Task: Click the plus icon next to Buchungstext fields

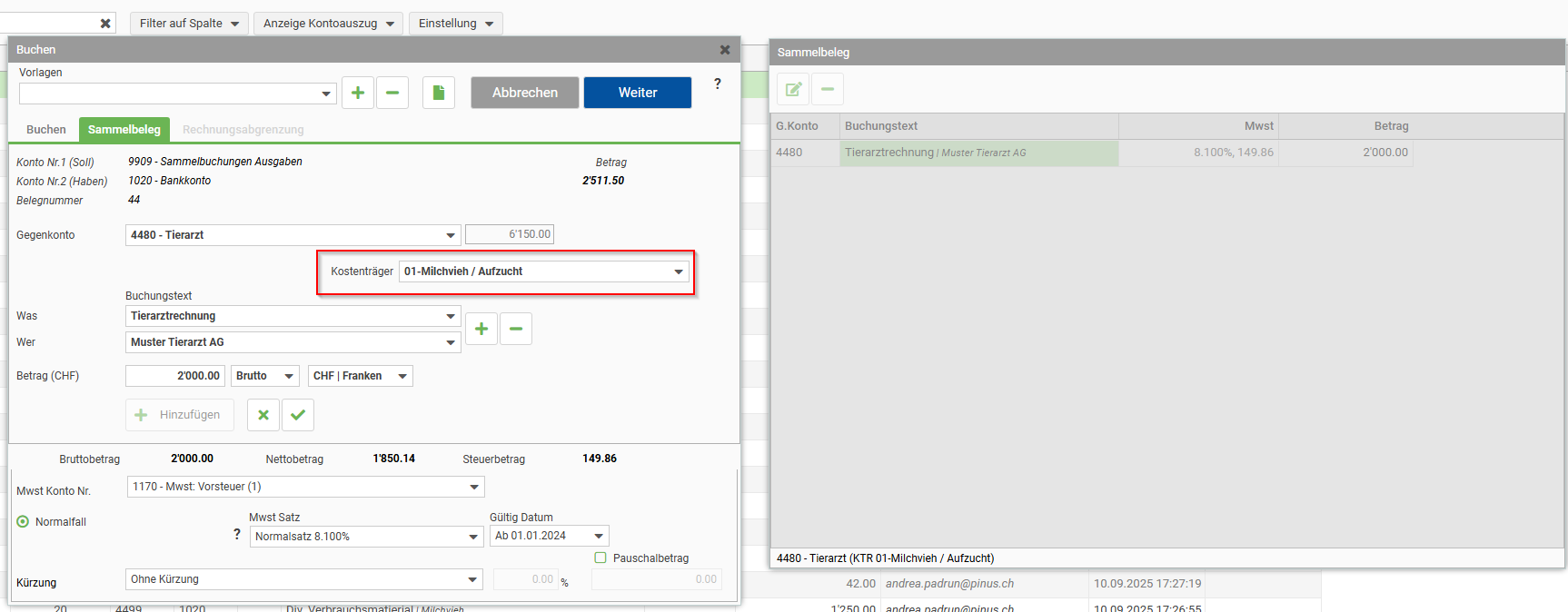Action: pyautogui.click(x=481, y=329)
